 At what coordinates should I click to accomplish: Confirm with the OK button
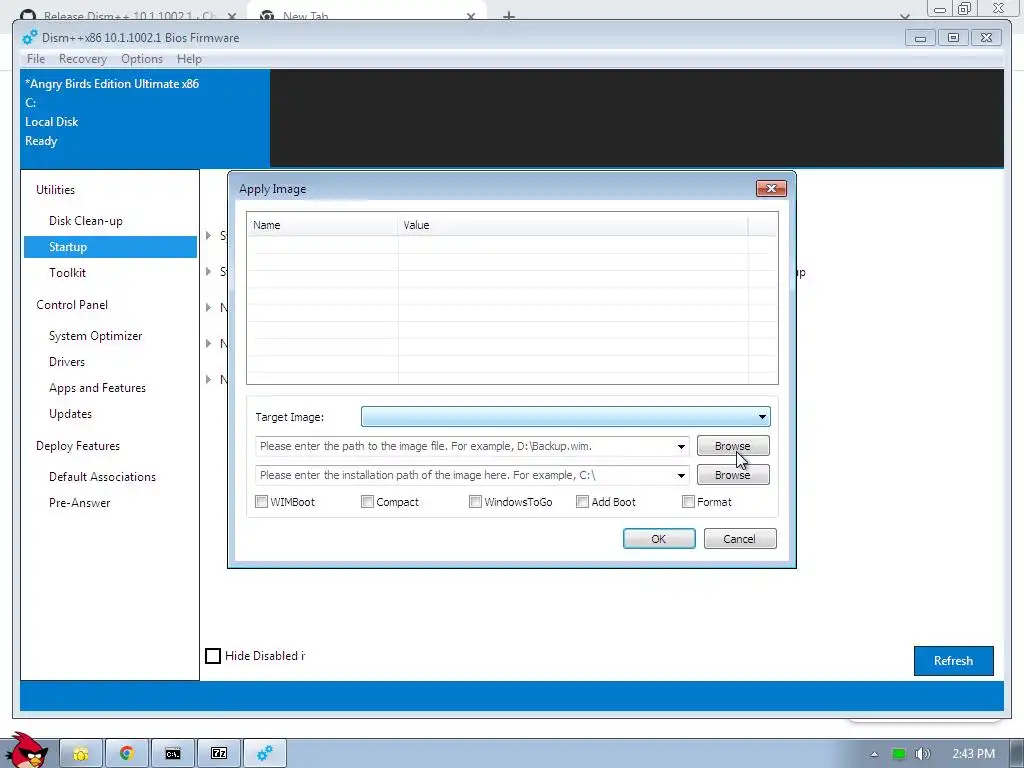pyautogui.click(x=659, y=539)
